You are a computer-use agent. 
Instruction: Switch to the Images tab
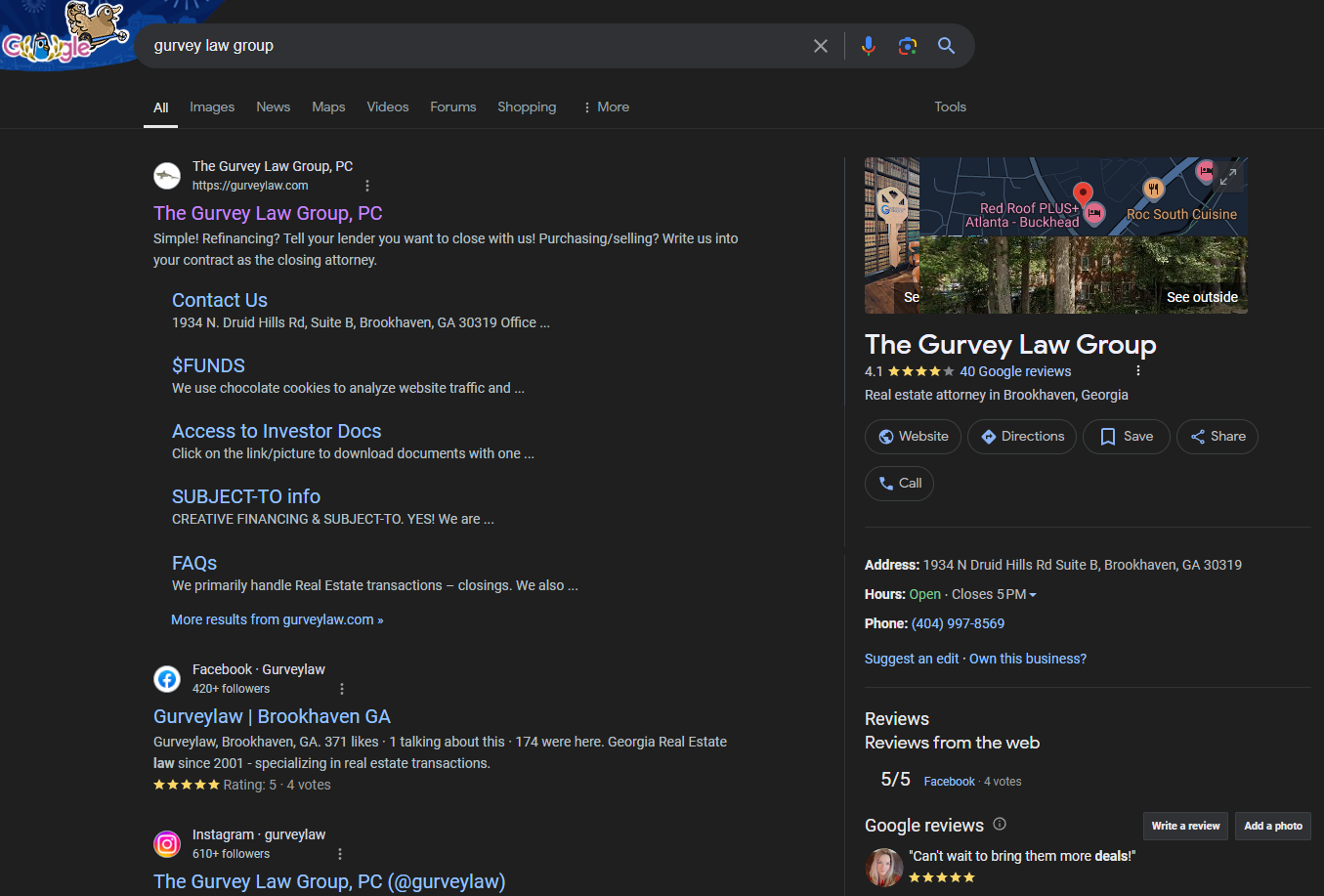click(x=212, y=107)
